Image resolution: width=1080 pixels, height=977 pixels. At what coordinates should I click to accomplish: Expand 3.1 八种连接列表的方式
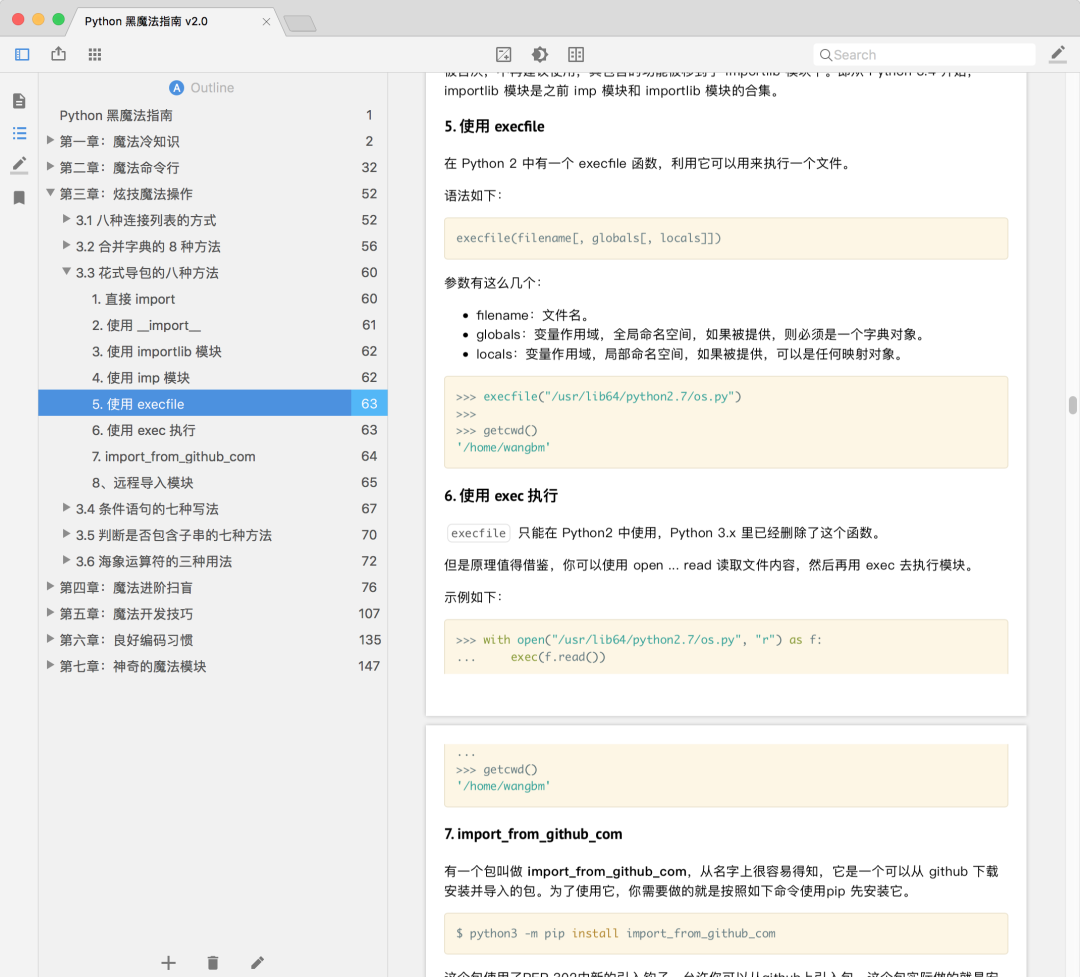tap(67, 219)
